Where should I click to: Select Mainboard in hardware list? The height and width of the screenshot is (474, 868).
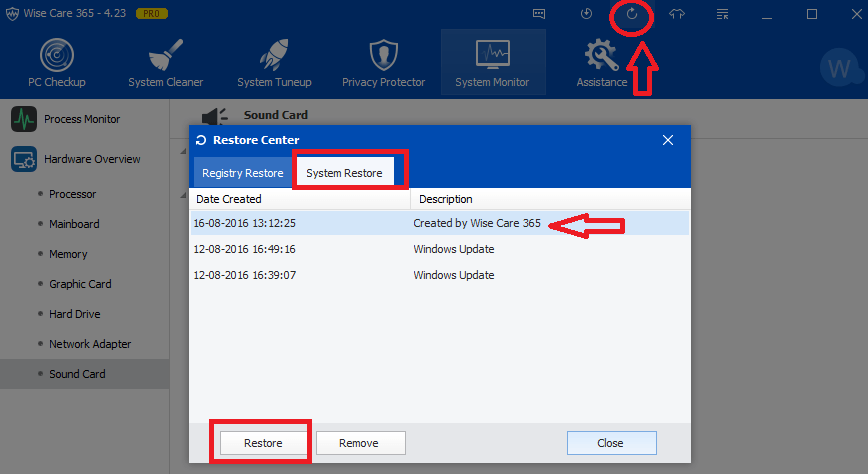tap(74, 224)
